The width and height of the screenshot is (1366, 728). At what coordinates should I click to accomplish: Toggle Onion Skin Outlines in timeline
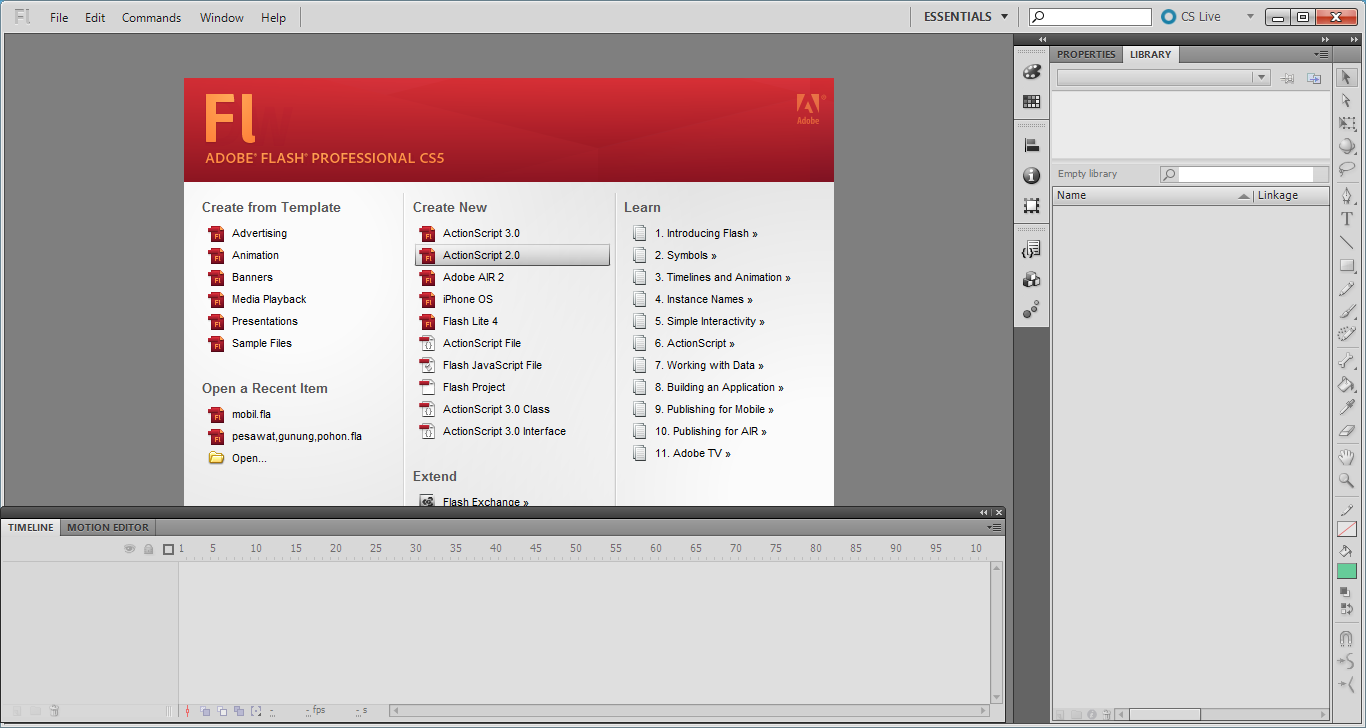(222, 711)
